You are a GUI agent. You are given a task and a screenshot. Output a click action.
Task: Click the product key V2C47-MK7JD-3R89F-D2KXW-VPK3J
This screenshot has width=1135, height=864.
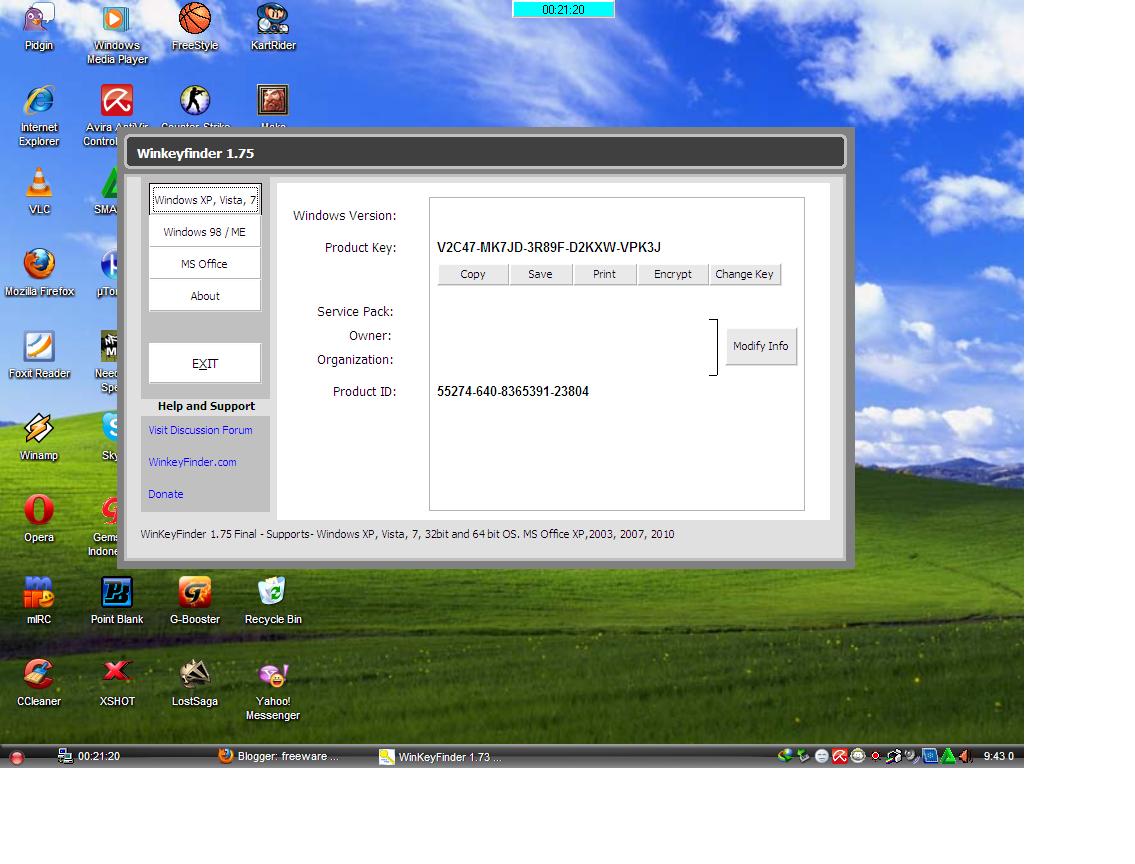pyautogui.click(x=549, y=247)
